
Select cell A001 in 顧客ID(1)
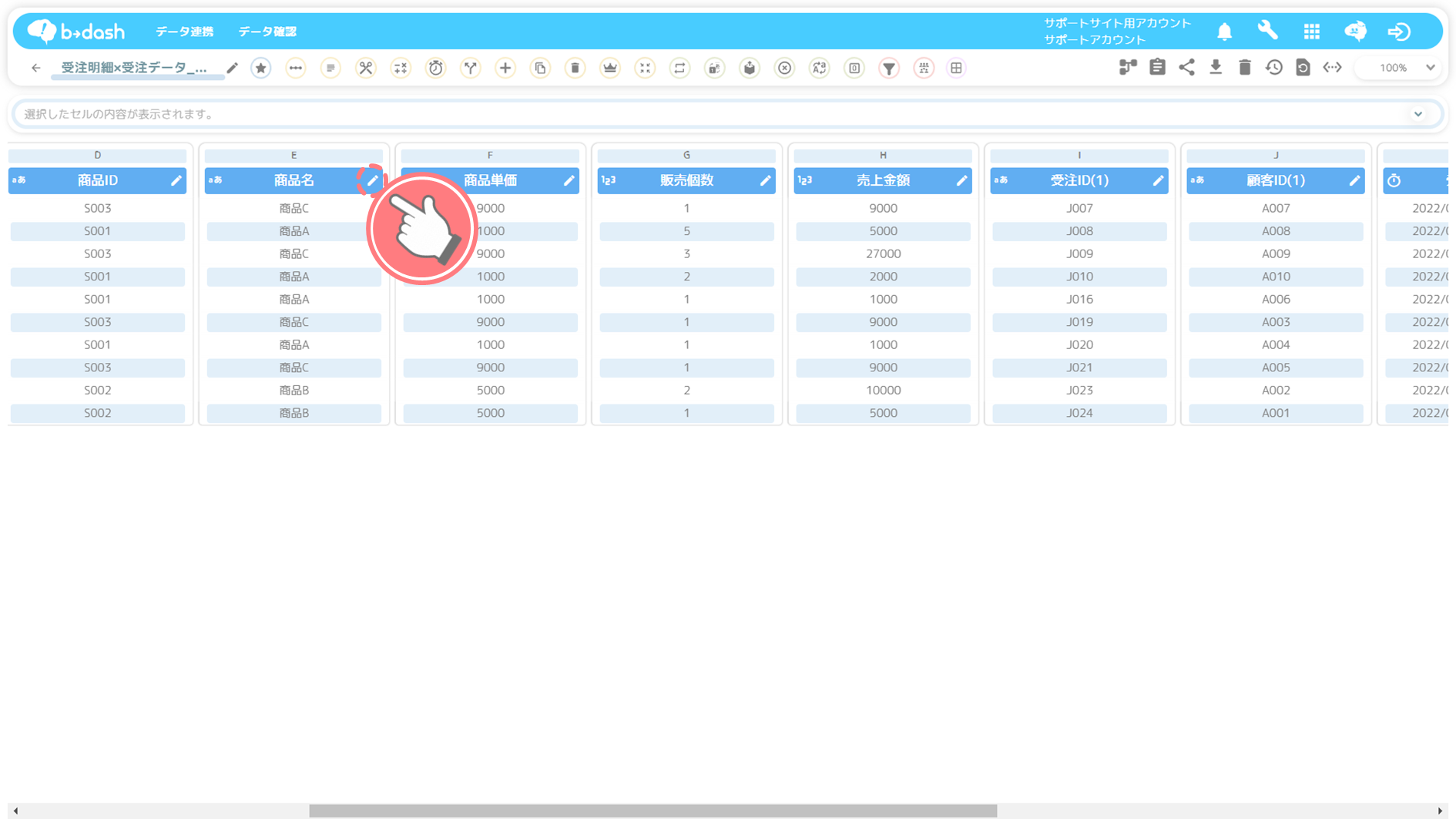tap(1276, 413)
